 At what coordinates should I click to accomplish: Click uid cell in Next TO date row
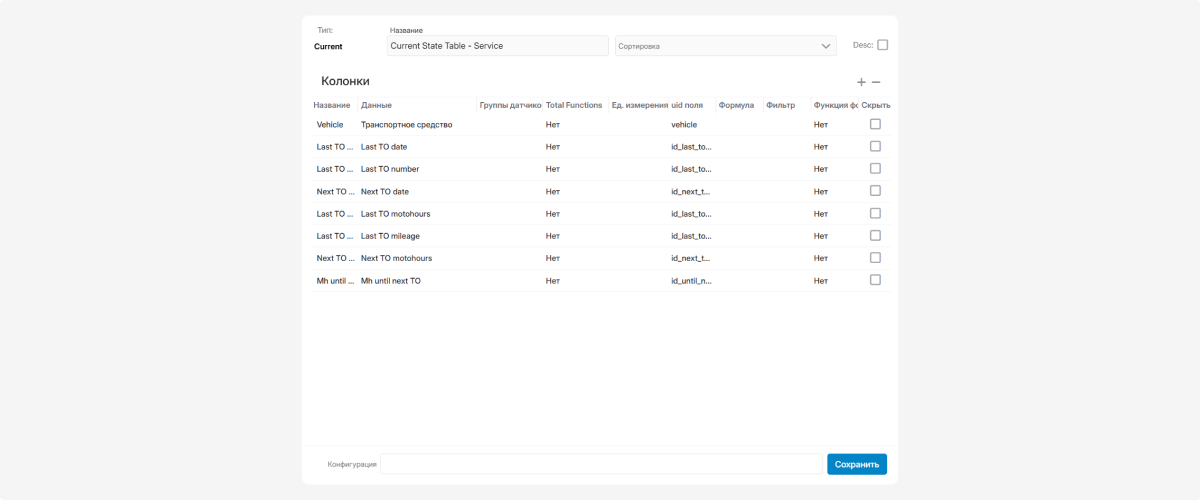tap(691, 191)
